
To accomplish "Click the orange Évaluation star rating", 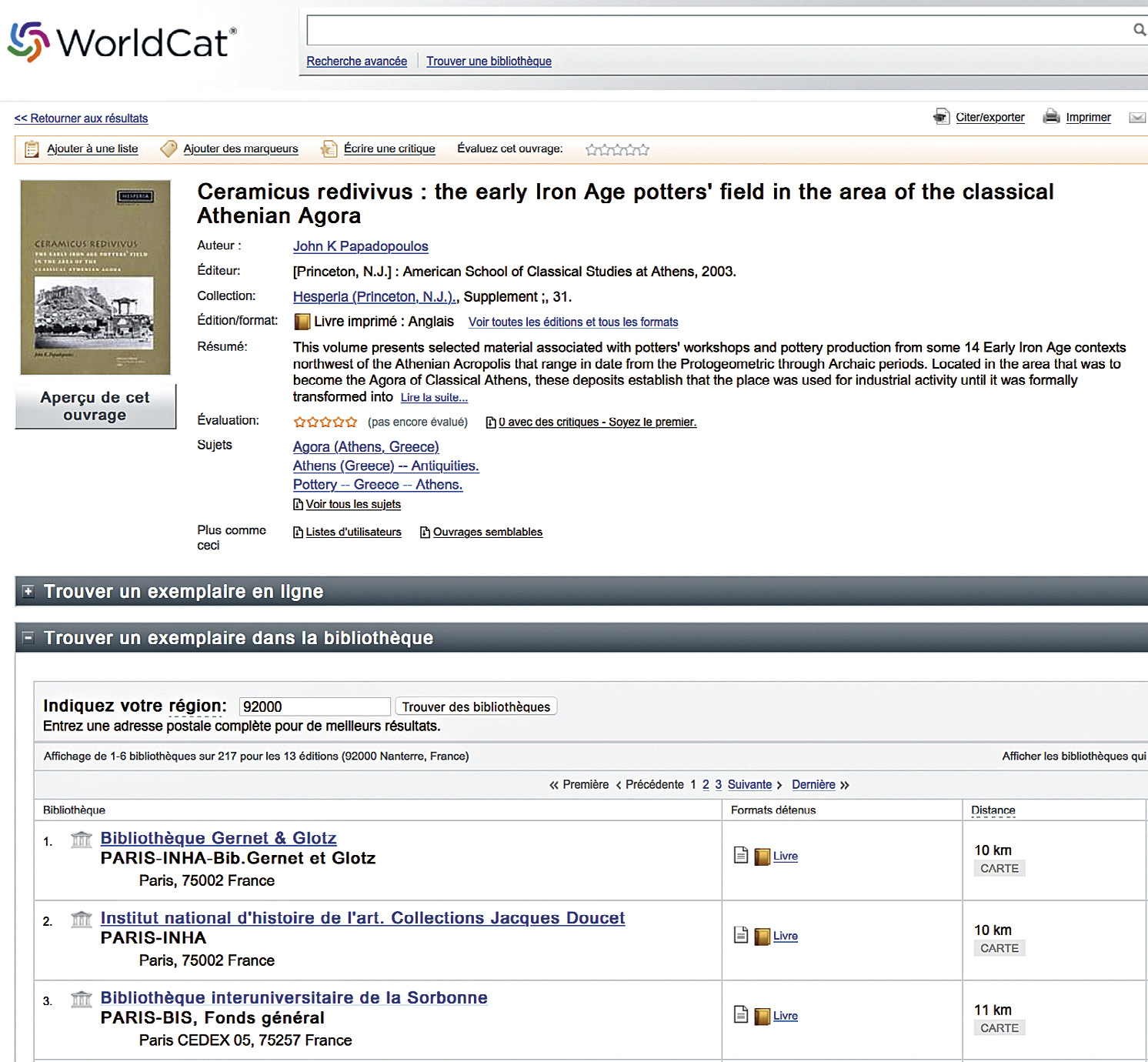I will pyautogui.click(x=325, y=422).
